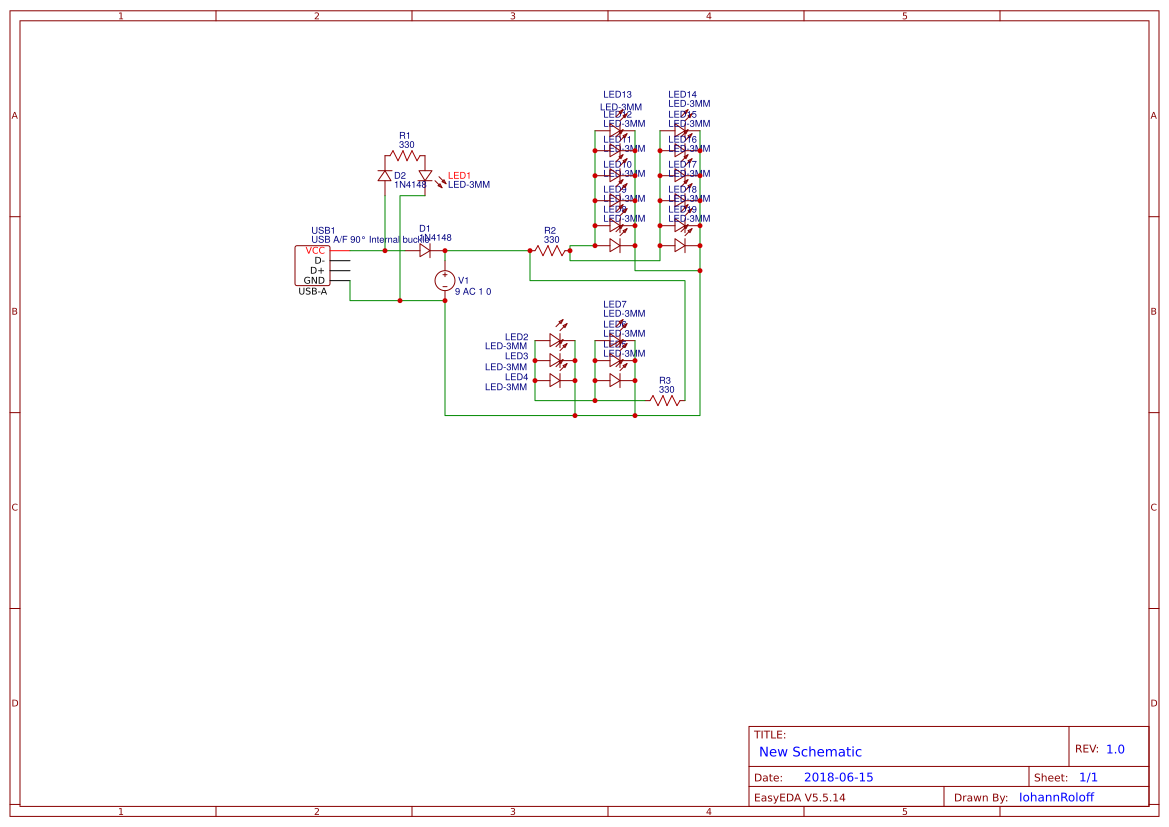Select the D1 diode symbol

pyautogui.click(x=425, y=250)
